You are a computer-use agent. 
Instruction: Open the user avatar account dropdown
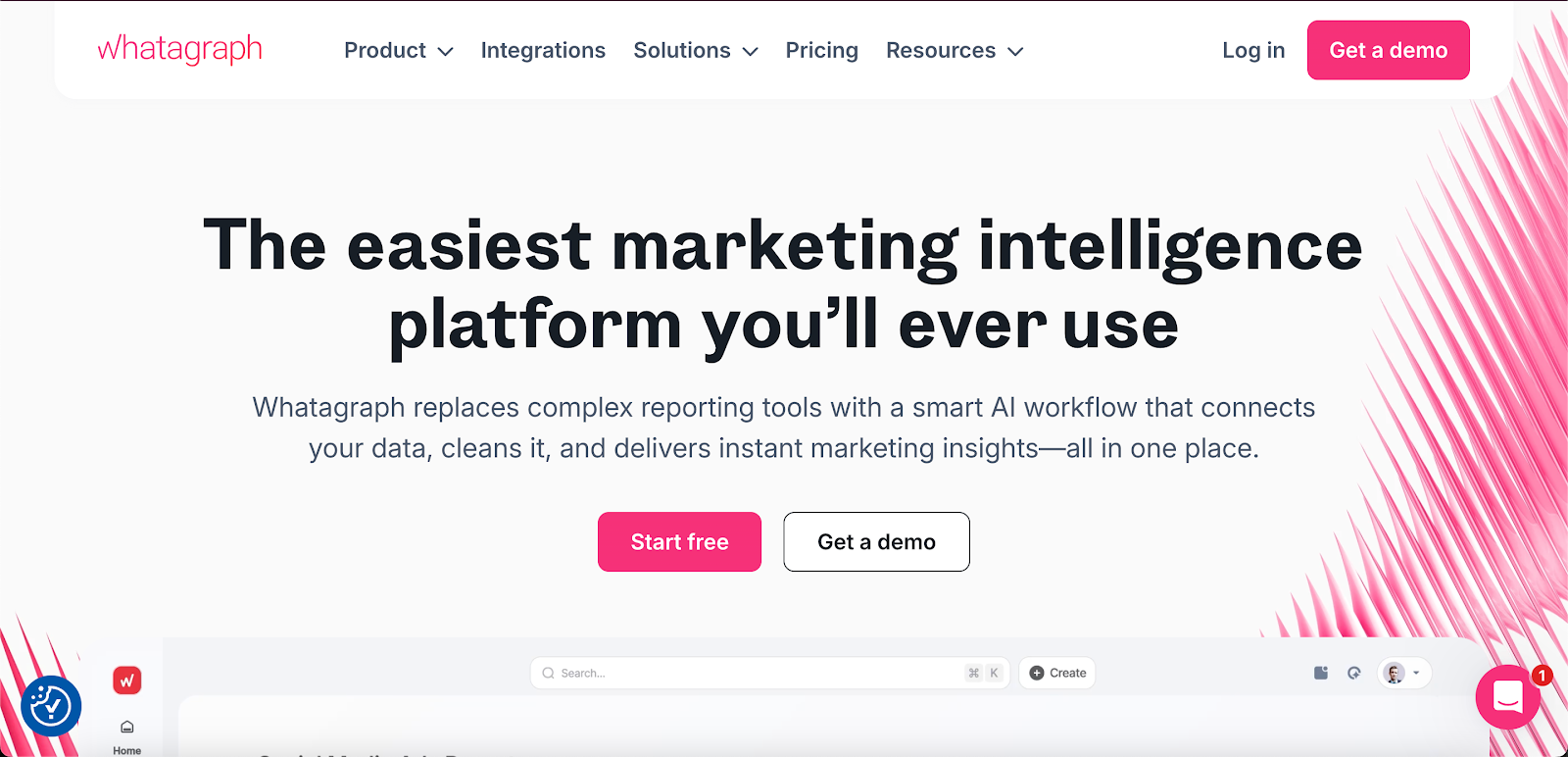[x=1403, y=673]
